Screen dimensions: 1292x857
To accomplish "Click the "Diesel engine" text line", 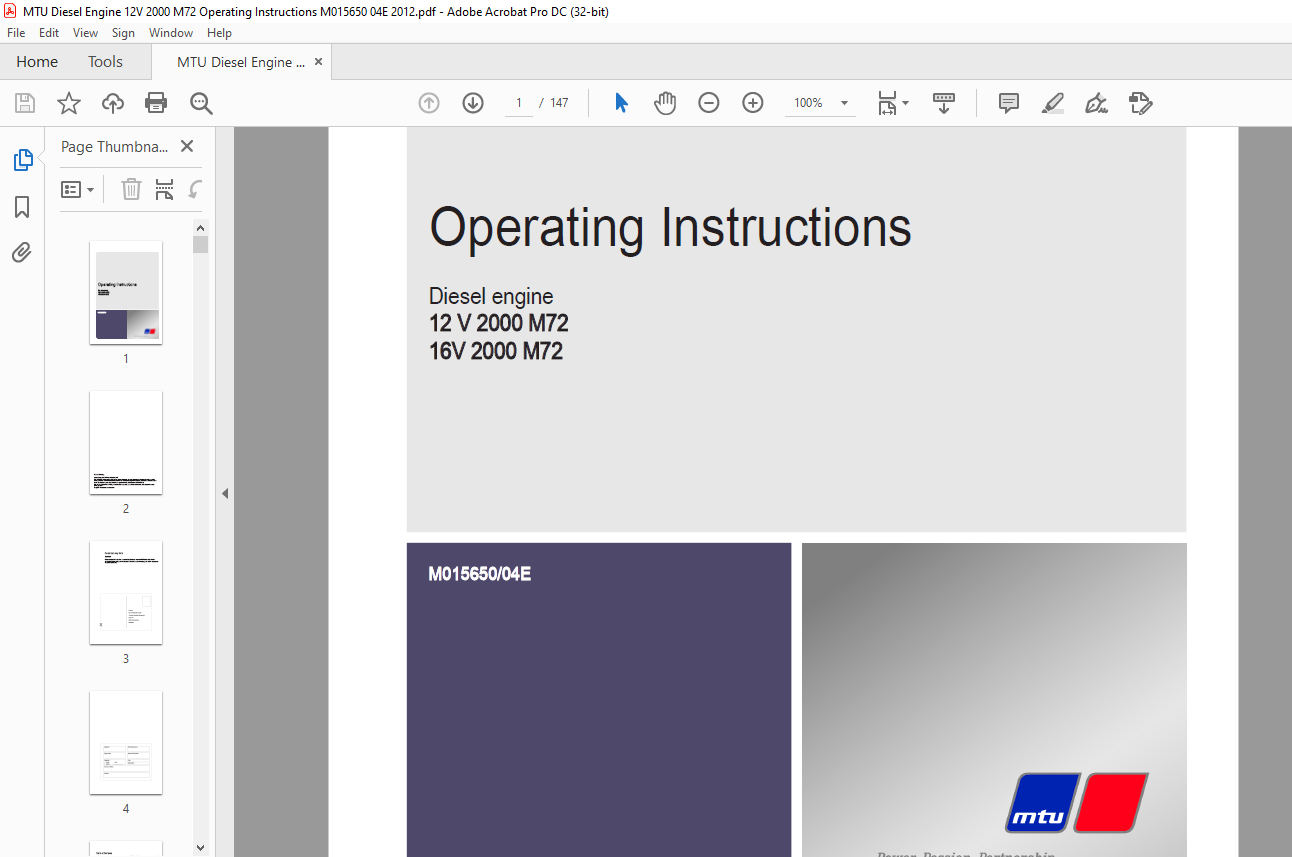I will point(491,296).
